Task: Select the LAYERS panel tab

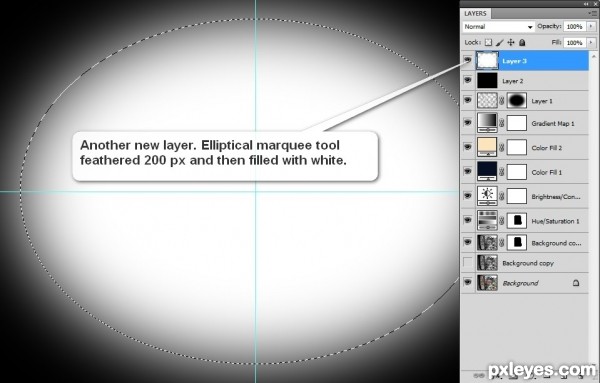Action: [x=475, y=13]
